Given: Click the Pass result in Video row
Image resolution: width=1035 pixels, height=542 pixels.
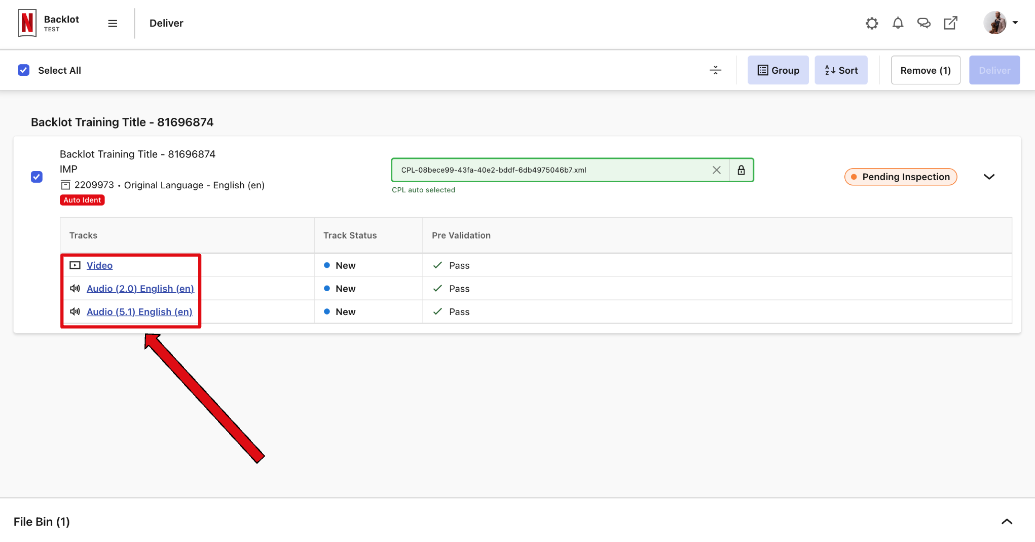Looking at the screenshot, I should pos(451,265).
